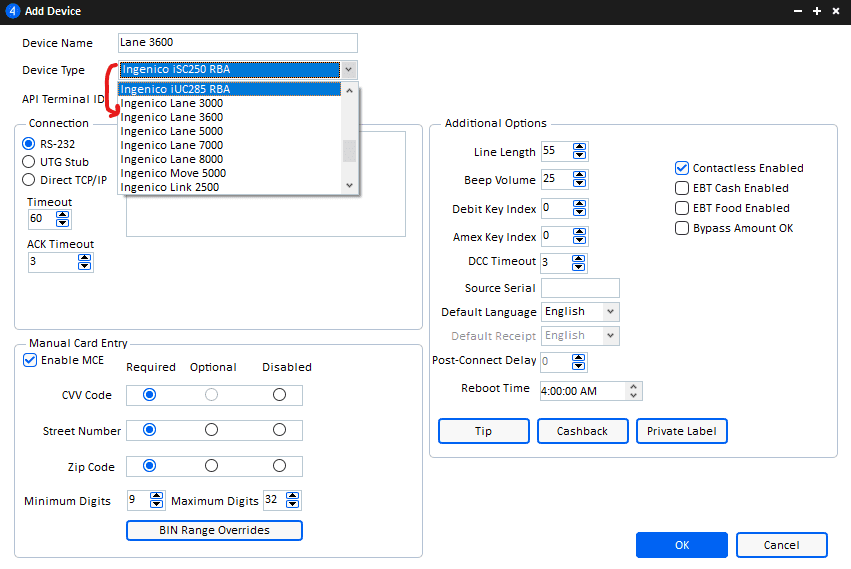
Task: Decrease the Maximum Digits value
Action: tap(292, 504)
